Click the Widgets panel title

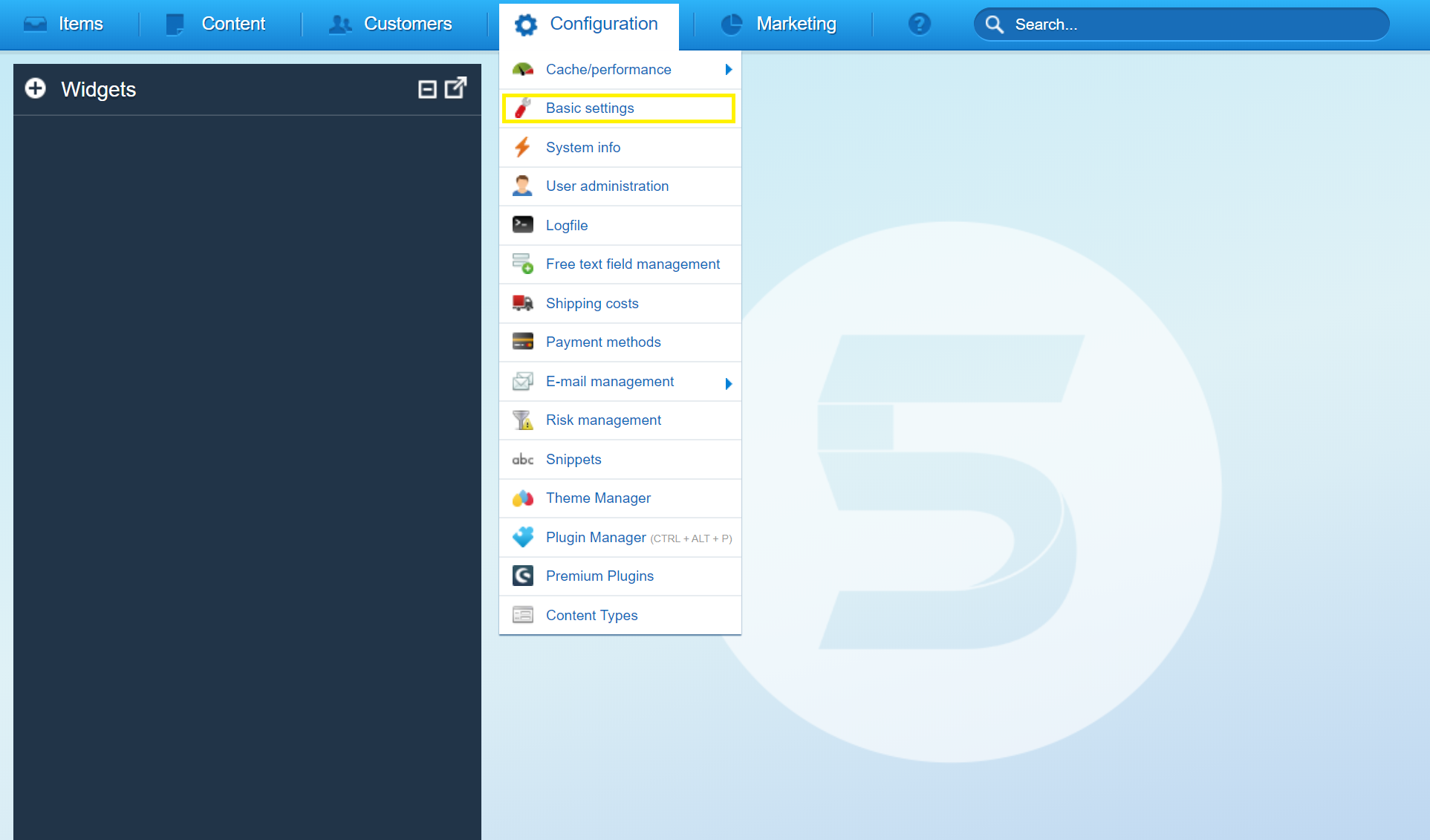pos(98,89)
